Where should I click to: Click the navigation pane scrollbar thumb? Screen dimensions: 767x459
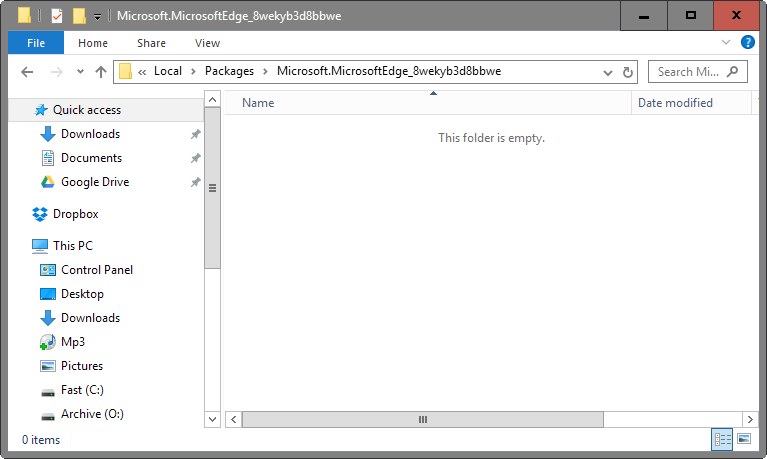(212, 188)
